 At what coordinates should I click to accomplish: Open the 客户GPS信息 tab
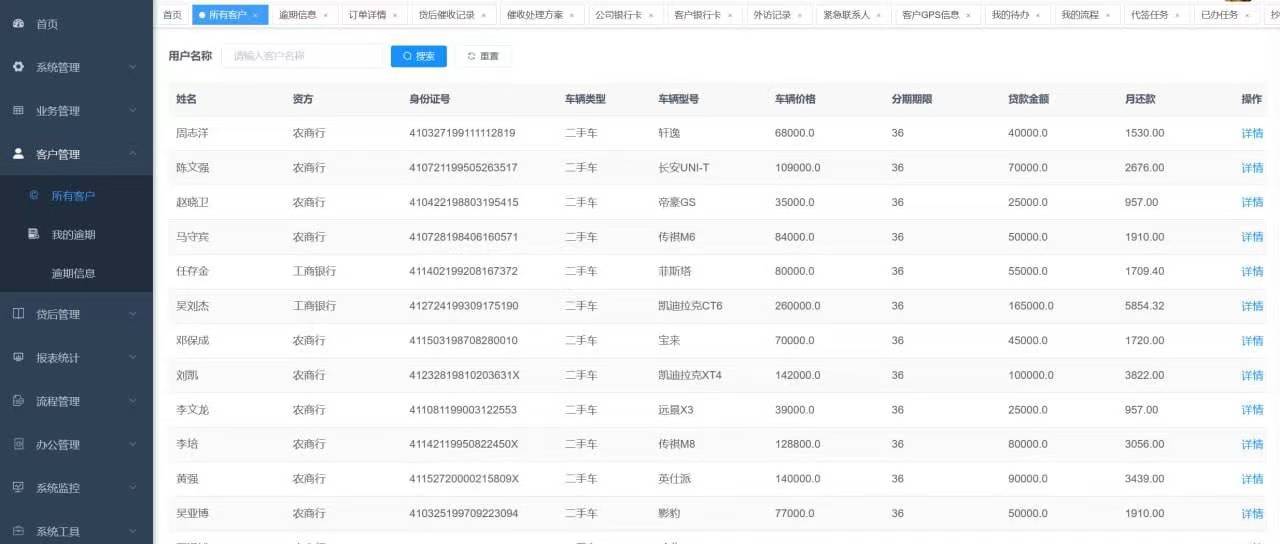coord(930,15)
